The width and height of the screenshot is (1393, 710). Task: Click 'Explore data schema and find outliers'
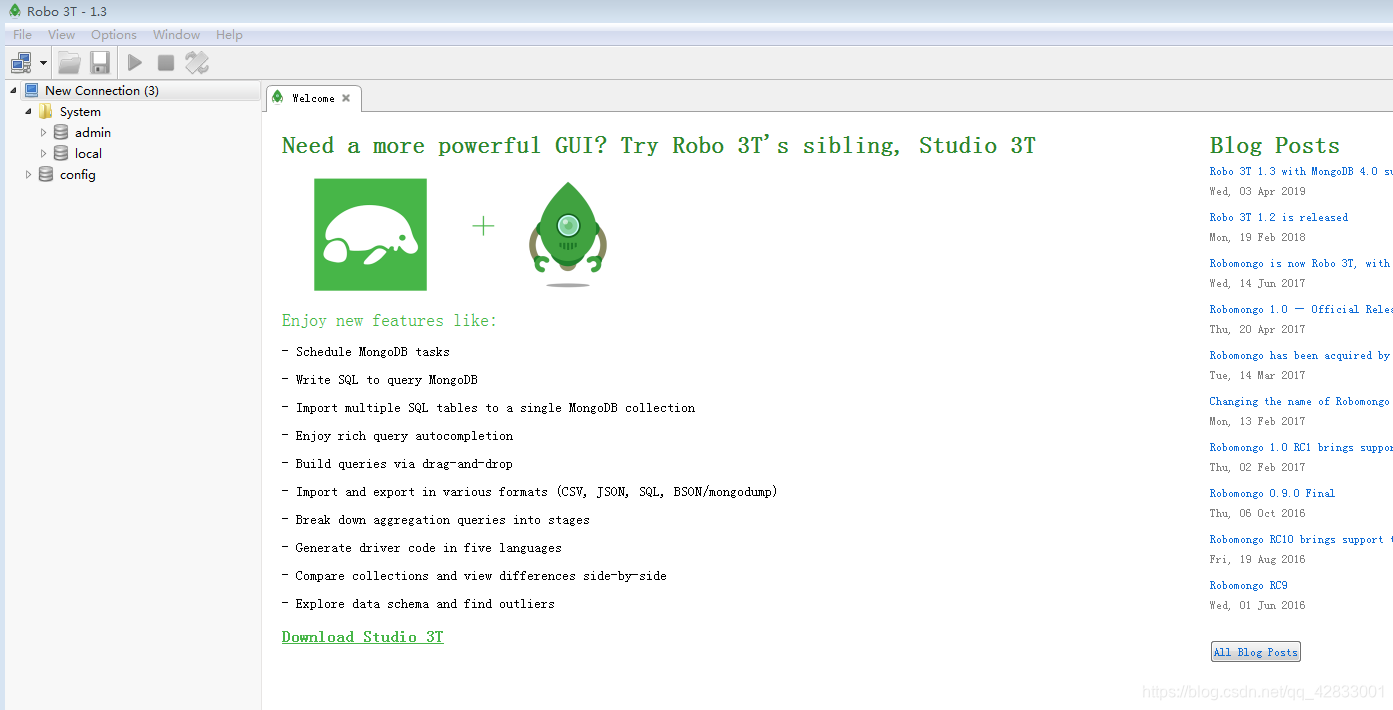click(x=418, y=604)
